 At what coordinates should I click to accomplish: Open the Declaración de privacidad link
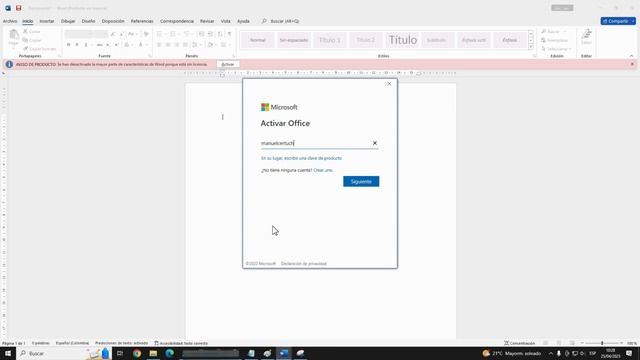coord(304,264)
